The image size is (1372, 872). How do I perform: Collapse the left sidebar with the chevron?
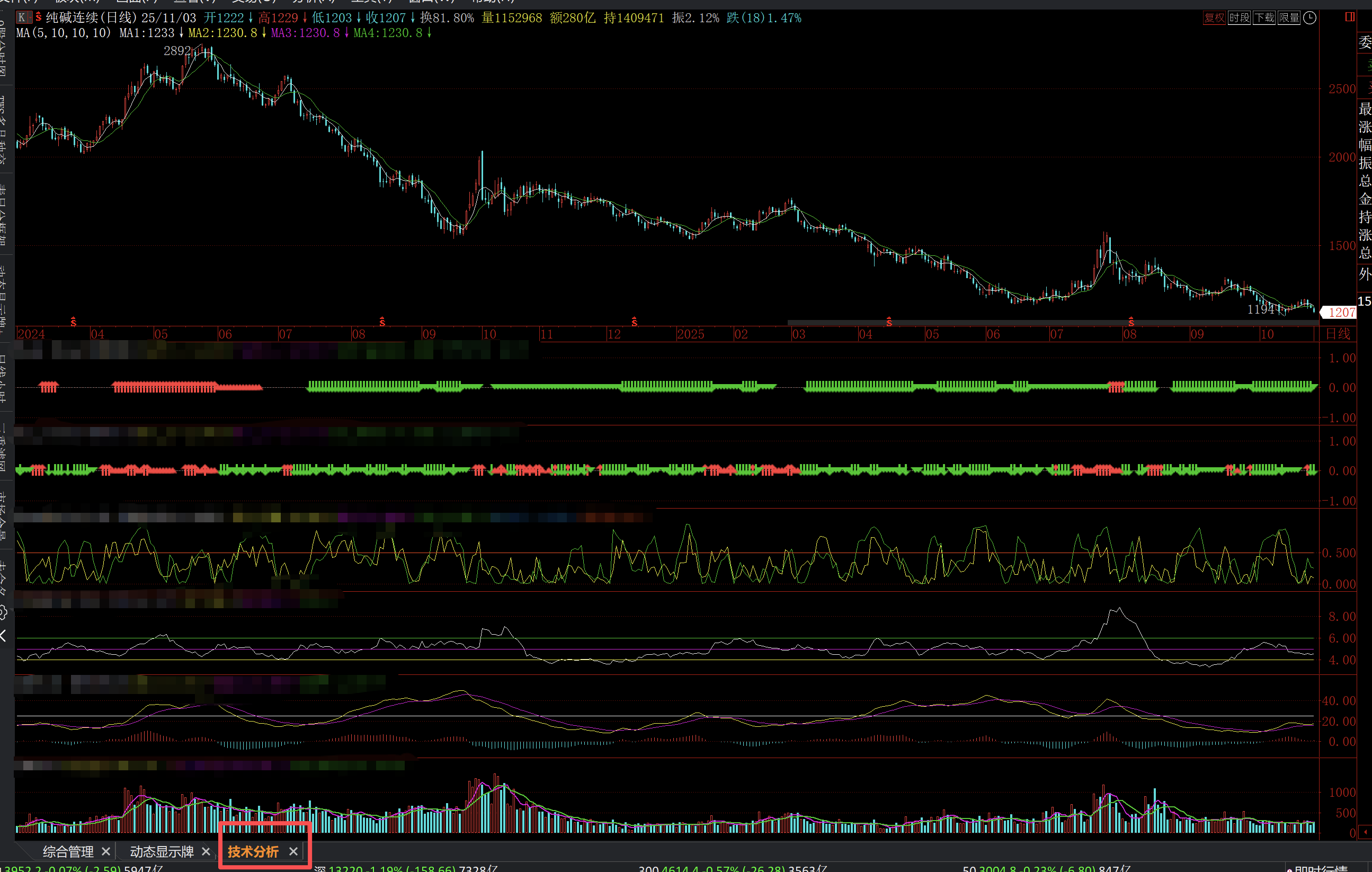point(3,636)
